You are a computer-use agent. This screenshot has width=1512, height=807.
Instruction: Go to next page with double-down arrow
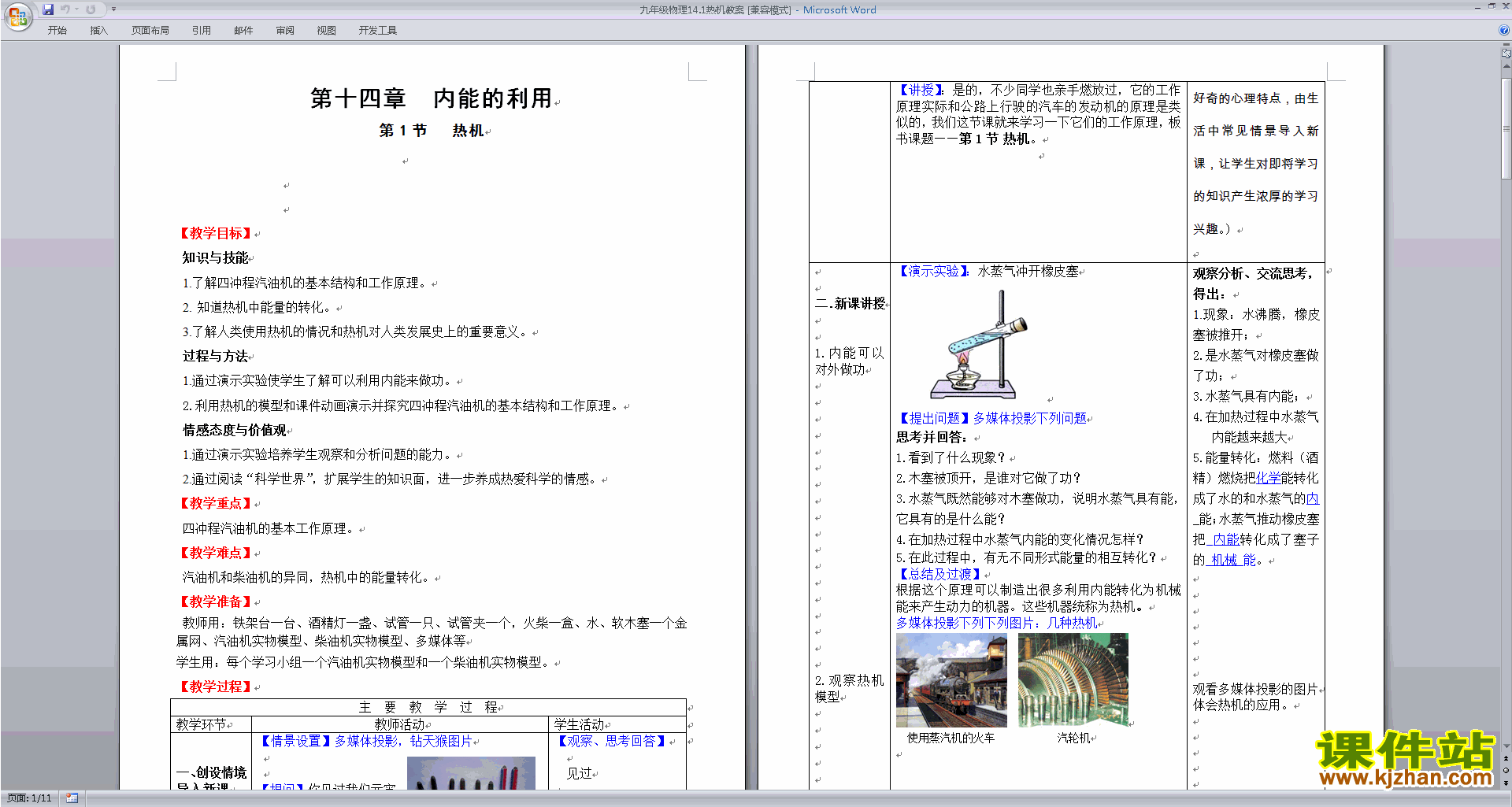[1506, 783]
